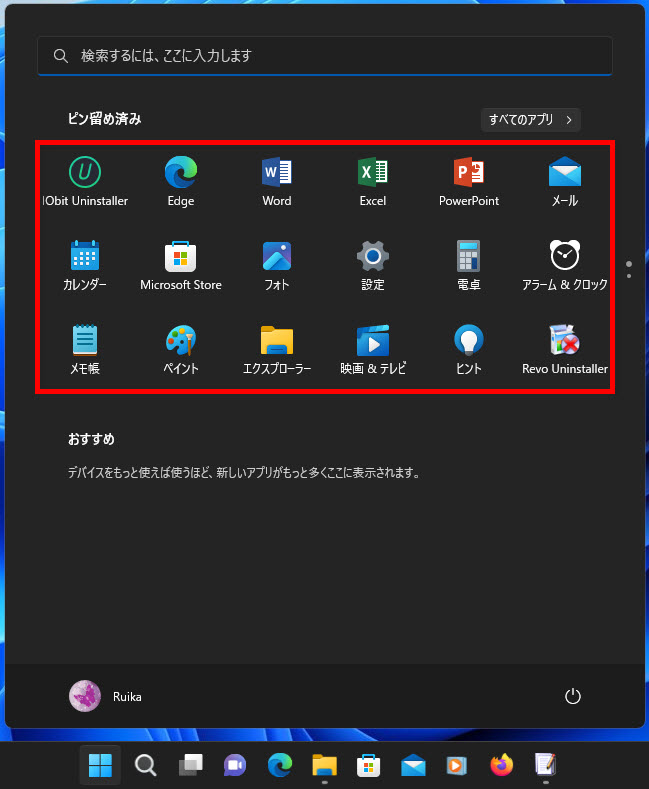Viewport: 649px width, 789px height.
Task: Open the Ruika user account menu
Action: pos(105,696)
